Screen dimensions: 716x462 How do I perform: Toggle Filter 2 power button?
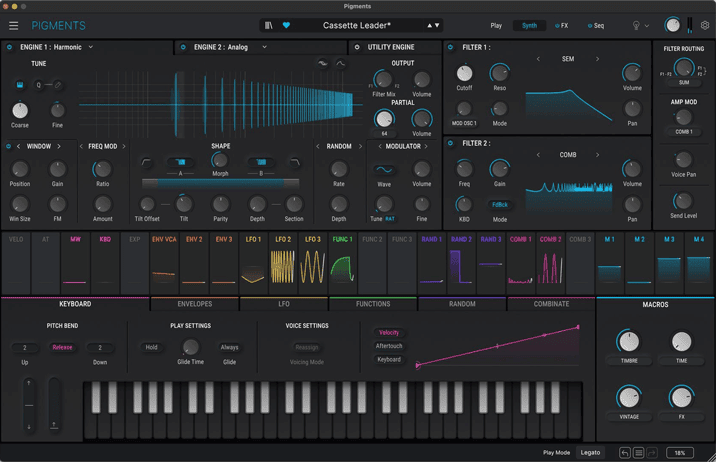451,144
